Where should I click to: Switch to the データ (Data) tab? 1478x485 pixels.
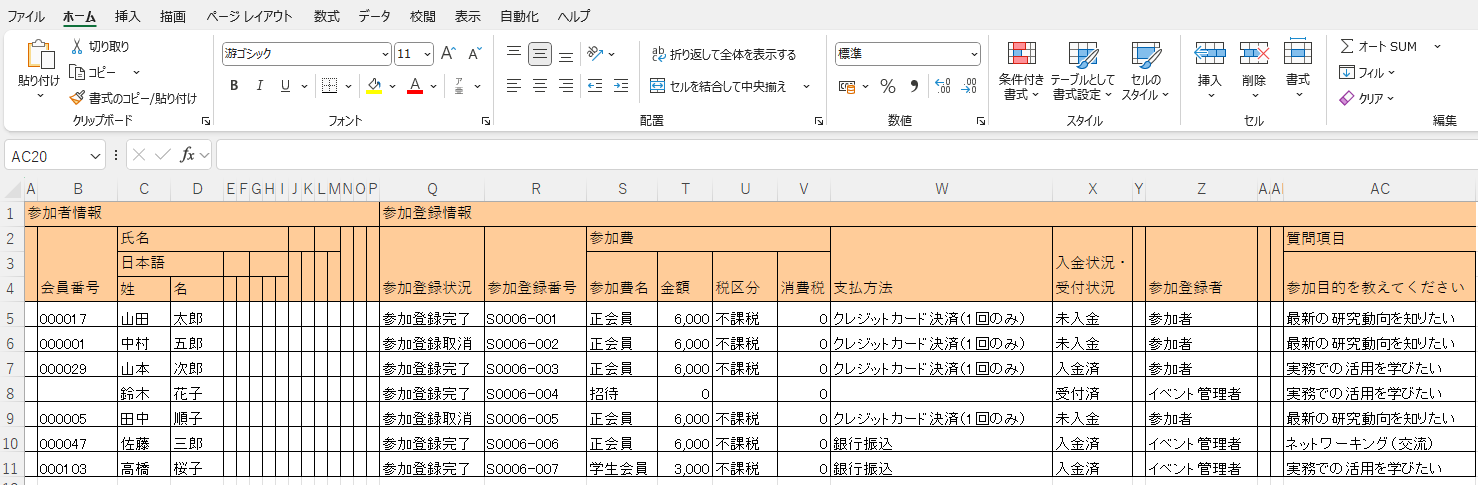tap(375, 16)
